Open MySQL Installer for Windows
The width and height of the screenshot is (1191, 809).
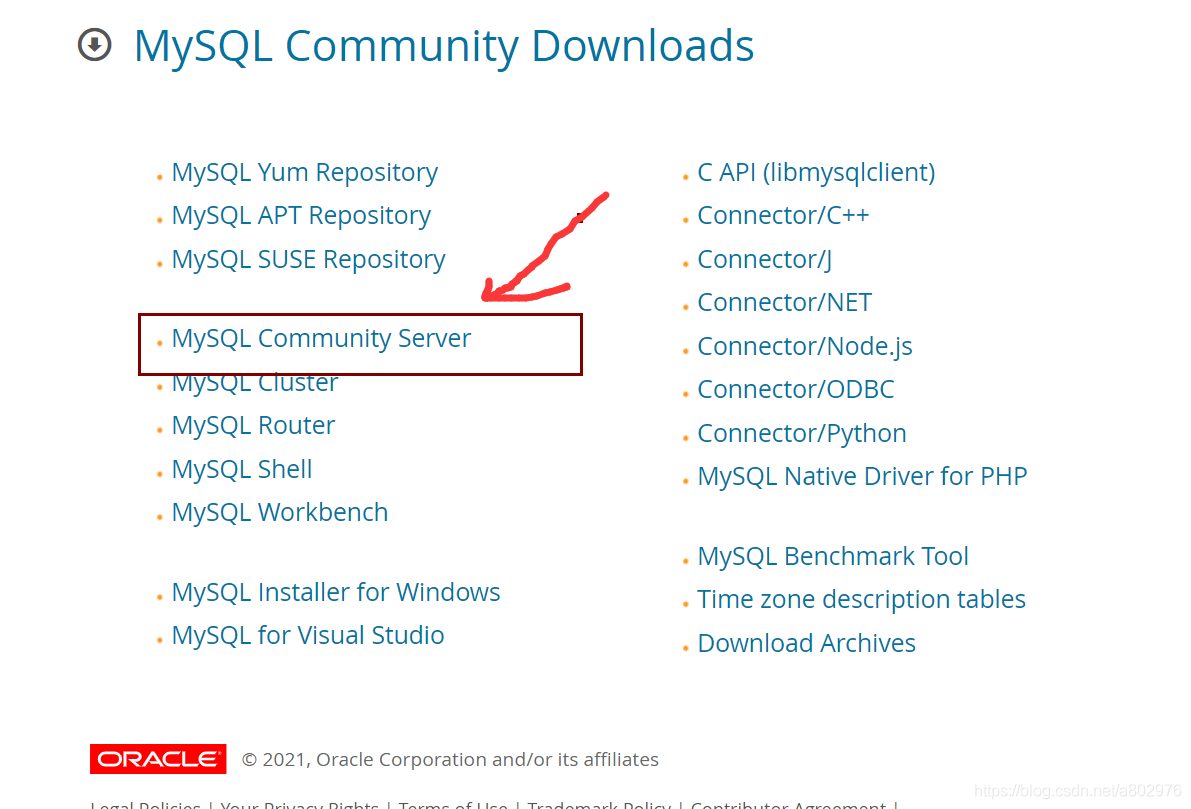tap(336, 592)
